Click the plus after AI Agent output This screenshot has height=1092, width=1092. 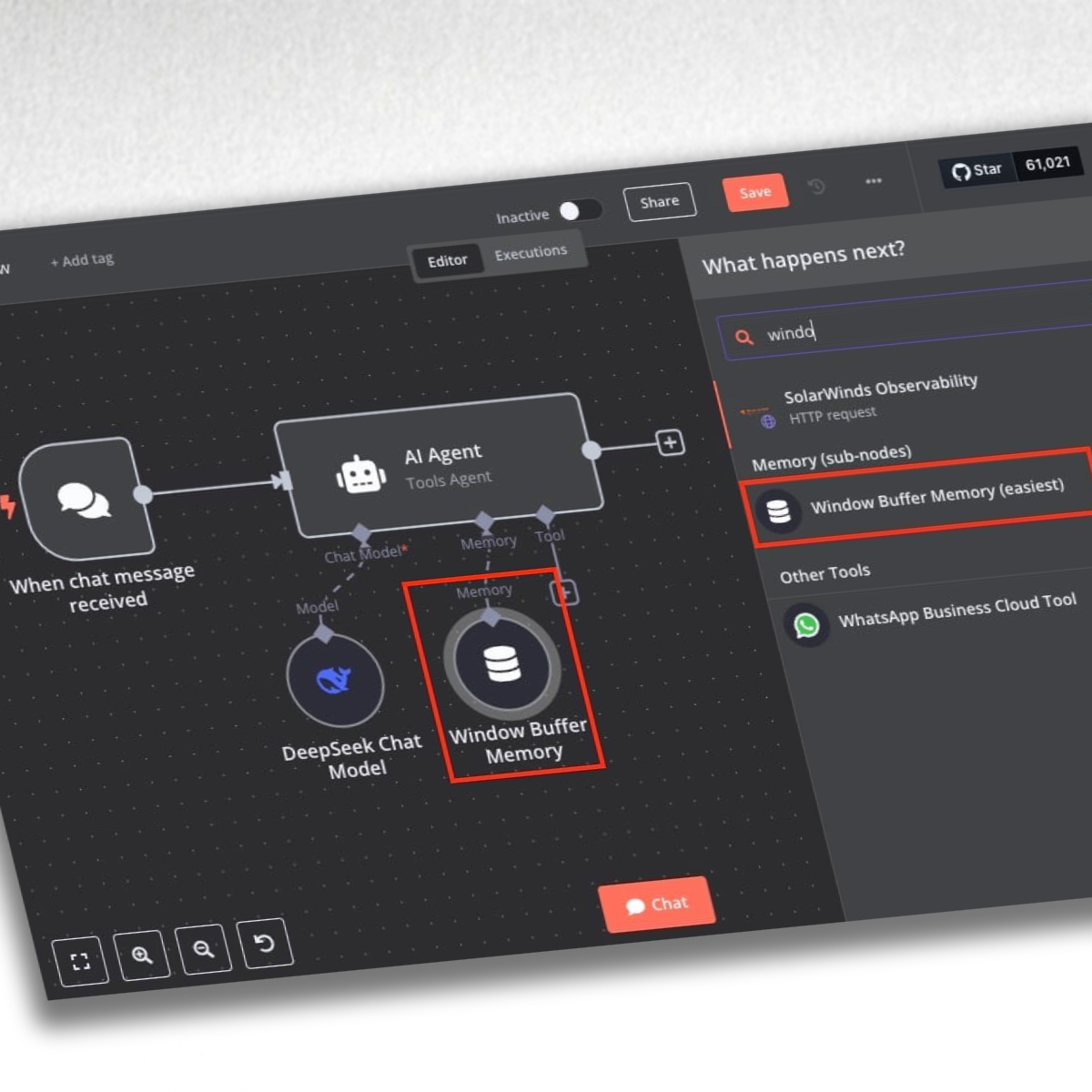click(x=671, y=443)
